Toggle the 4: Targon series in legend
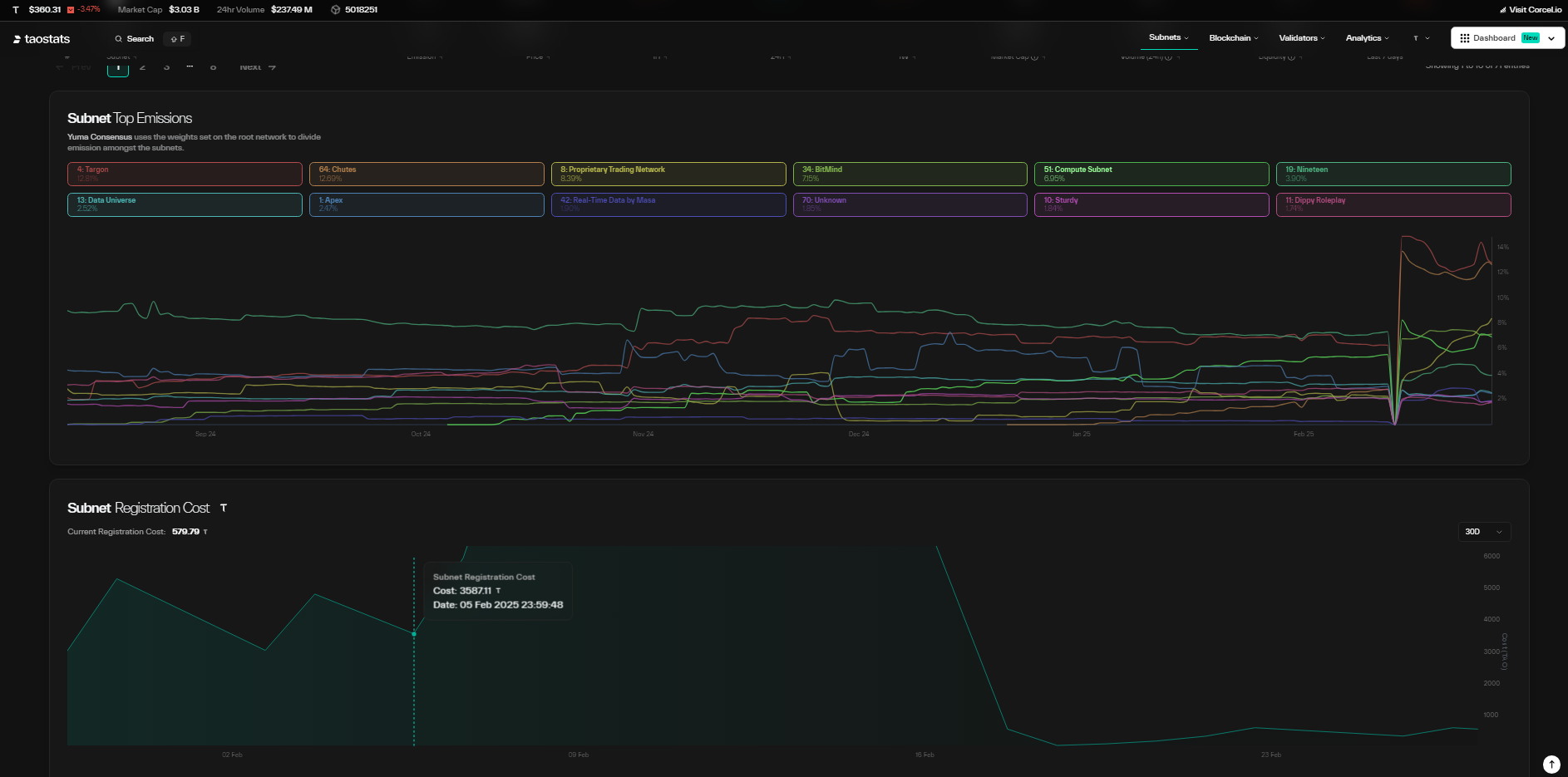The width and height of the screenshot is (1568, 777). click(185, 174)
